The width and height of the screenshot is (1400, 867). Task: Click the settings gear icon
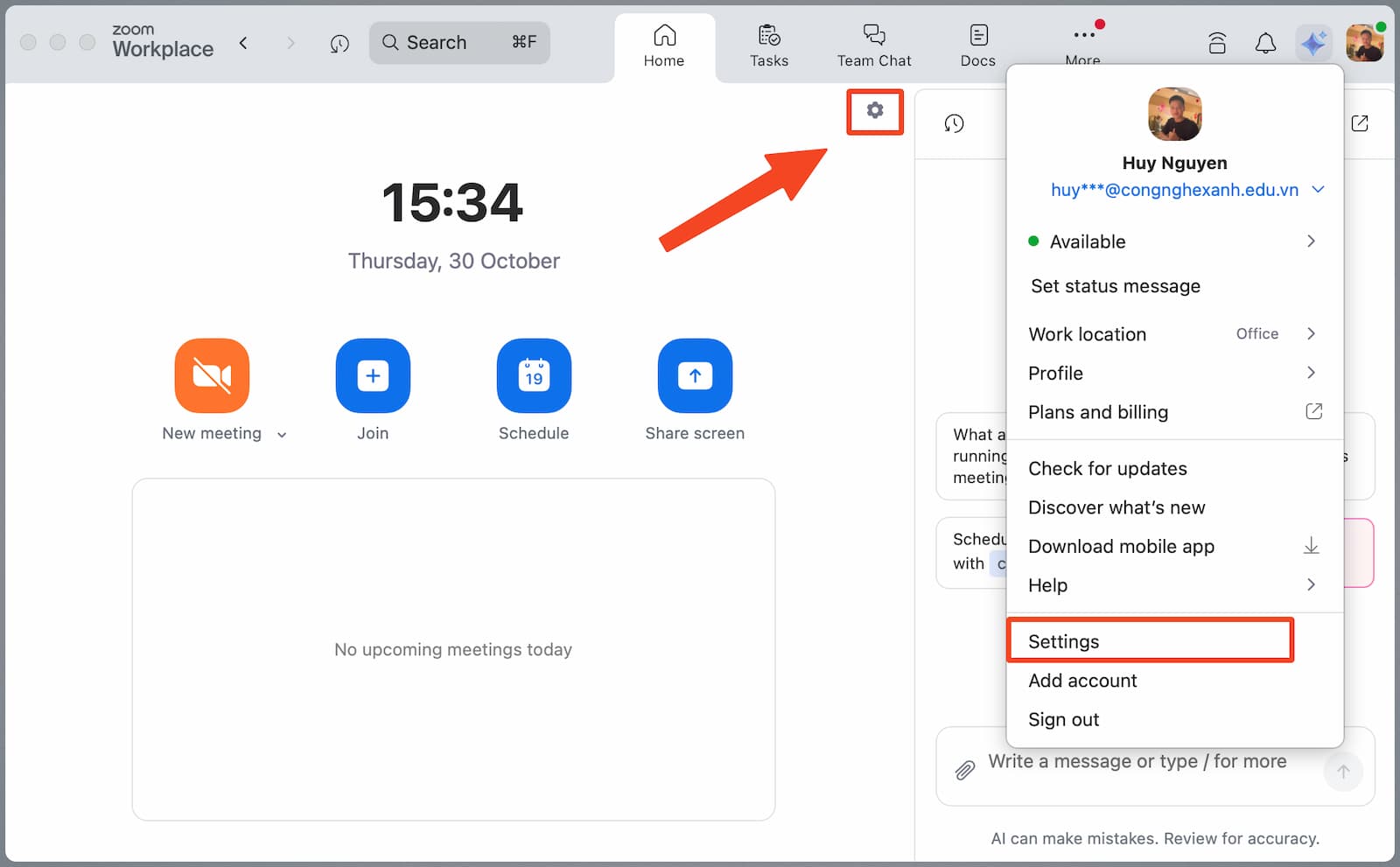(874, 111)
